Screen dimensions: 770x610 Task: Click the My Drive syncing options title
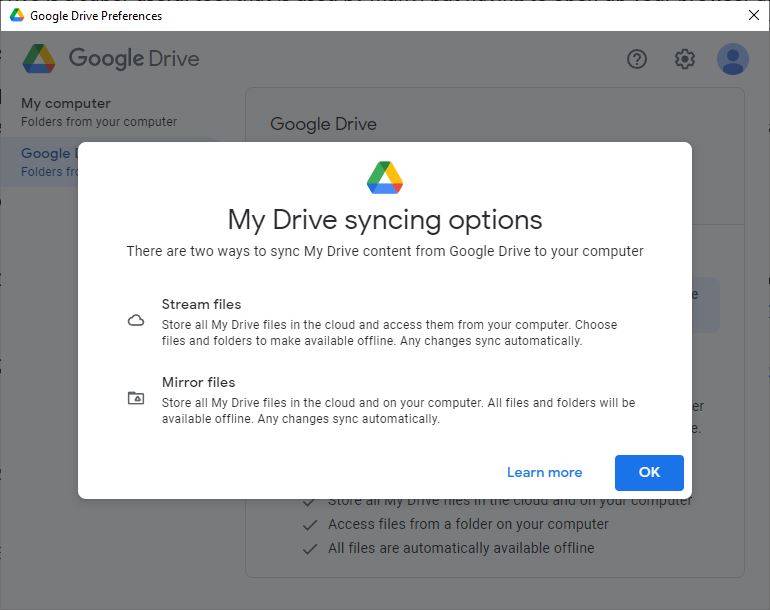click(385, 219)
